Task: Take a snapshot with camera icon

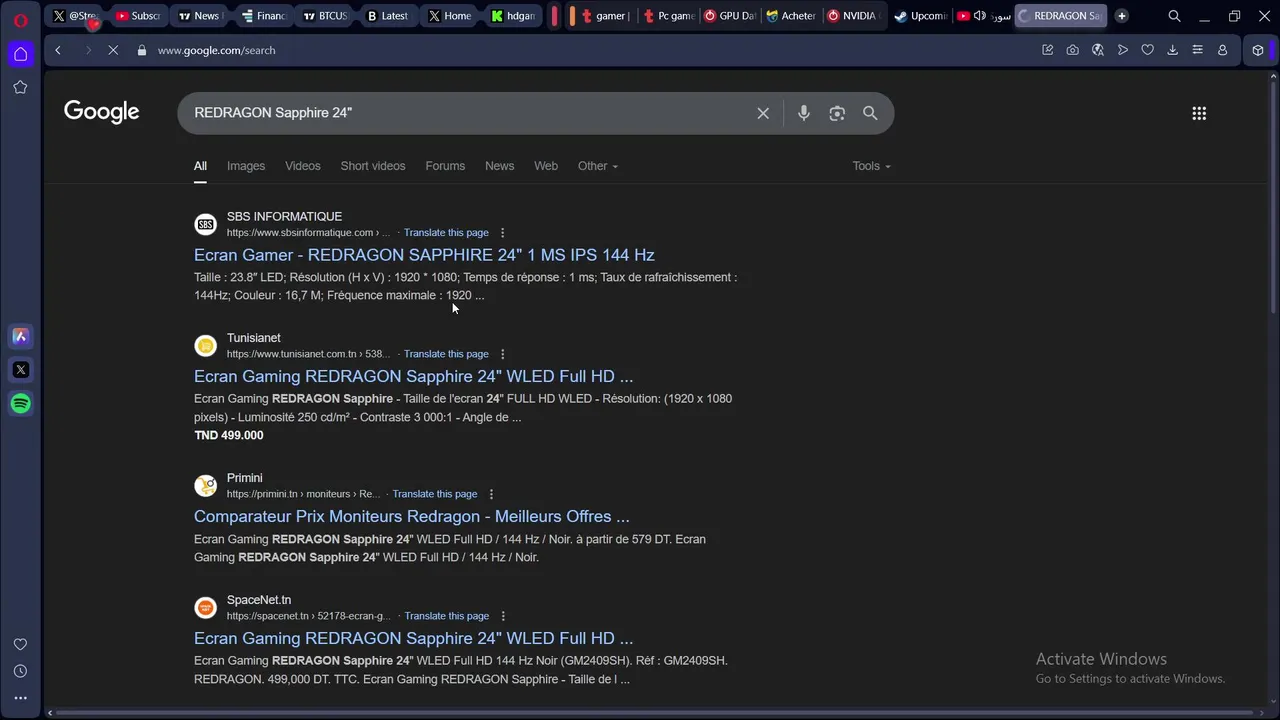Action: point(1072,50)
